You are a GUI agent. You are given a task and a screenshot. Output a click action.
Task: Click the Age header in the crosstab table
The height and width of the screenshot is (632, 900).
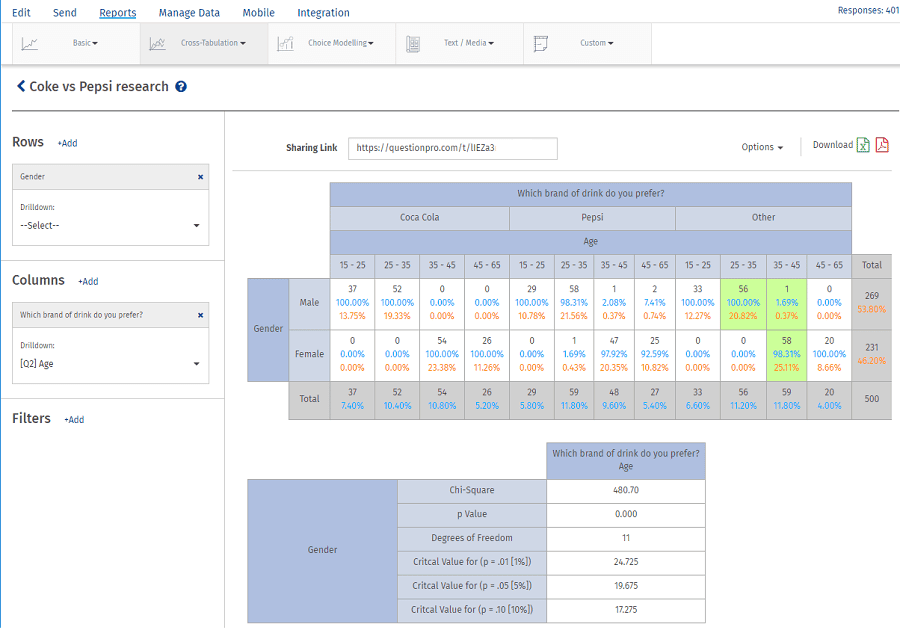[x=591, y=242]
